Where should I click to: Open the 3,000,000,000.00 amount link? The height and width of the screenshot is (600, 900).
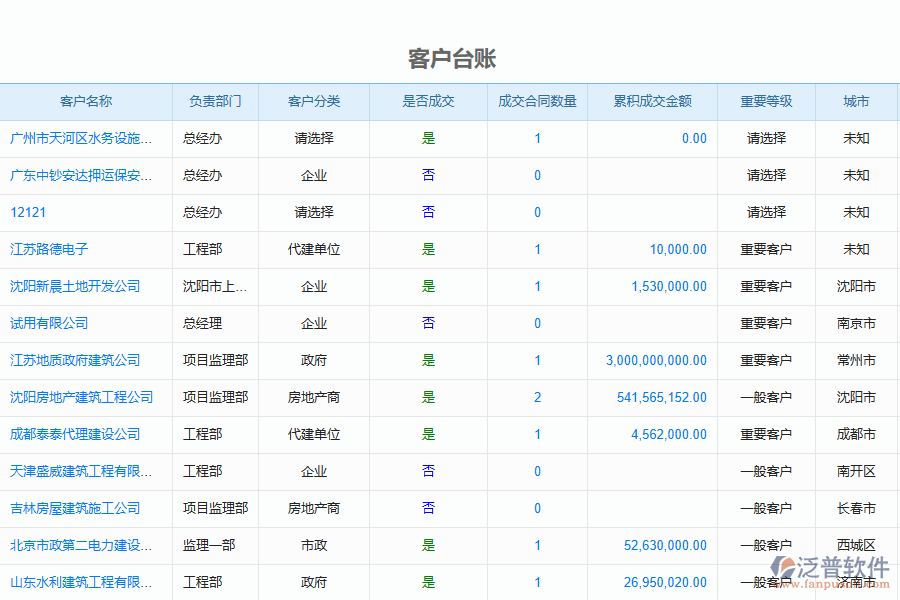tap(656, 360)
